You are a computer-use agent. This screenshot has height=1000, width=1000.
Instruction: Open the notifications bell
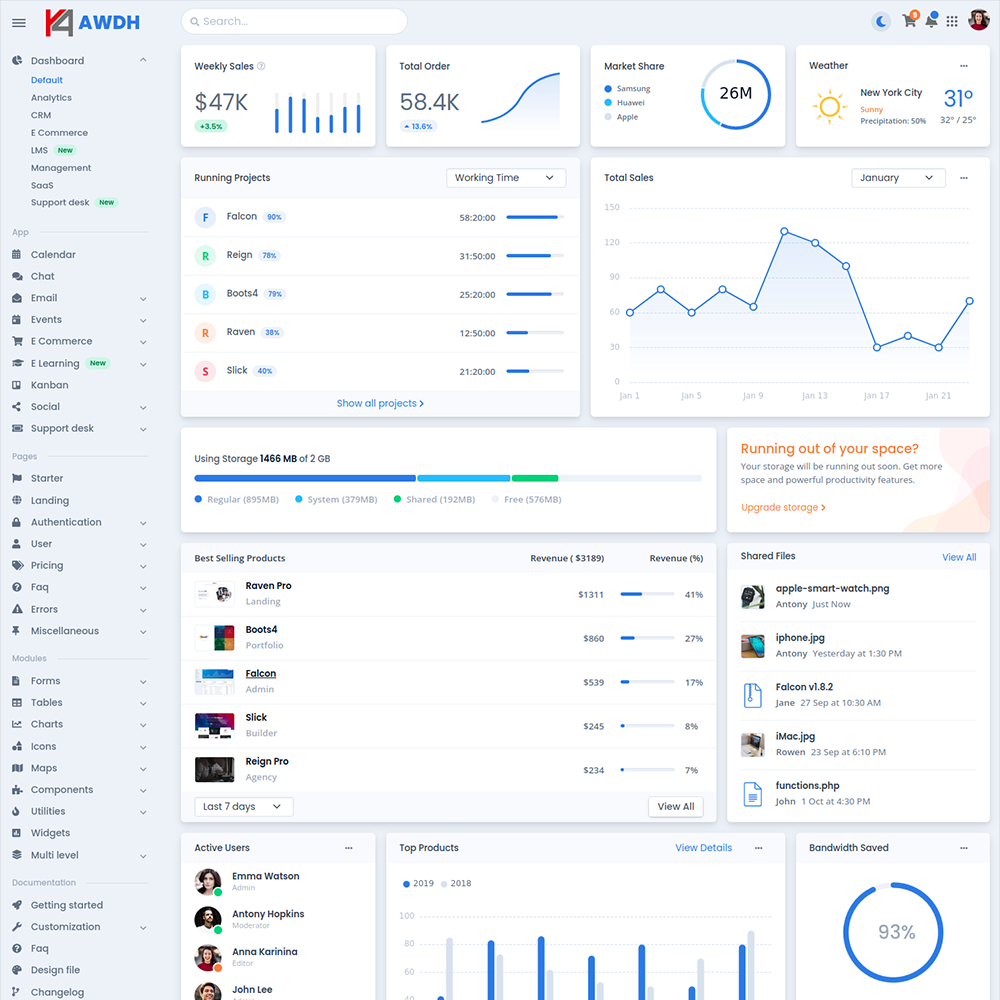(931, 21)
